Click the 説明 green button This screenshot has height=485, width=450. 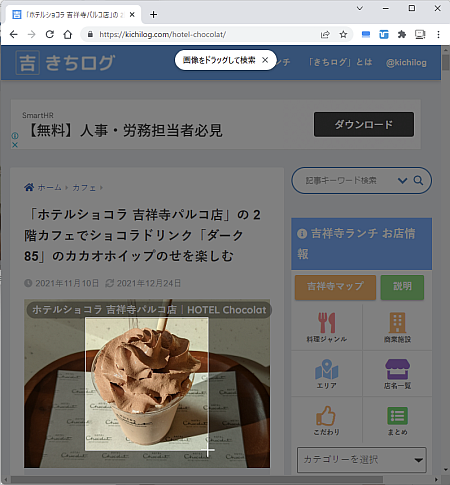coord(402,287)
